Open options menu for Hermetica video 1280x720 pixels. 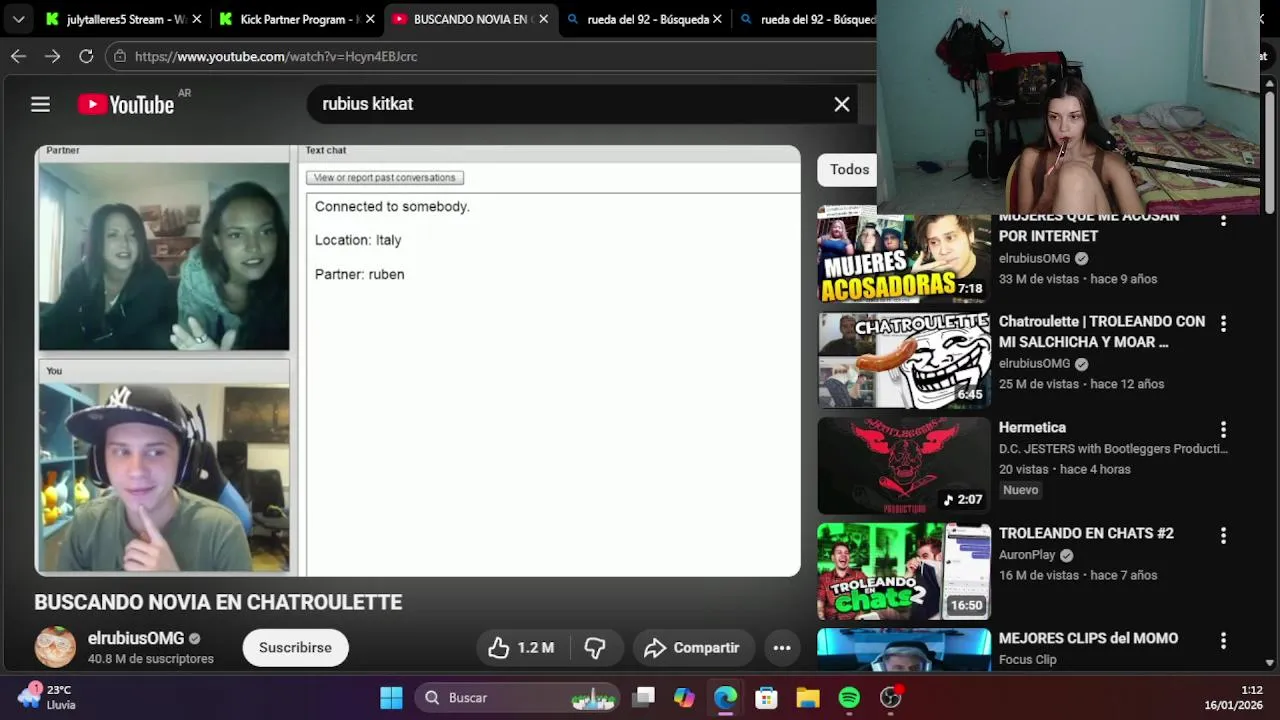1223,430
